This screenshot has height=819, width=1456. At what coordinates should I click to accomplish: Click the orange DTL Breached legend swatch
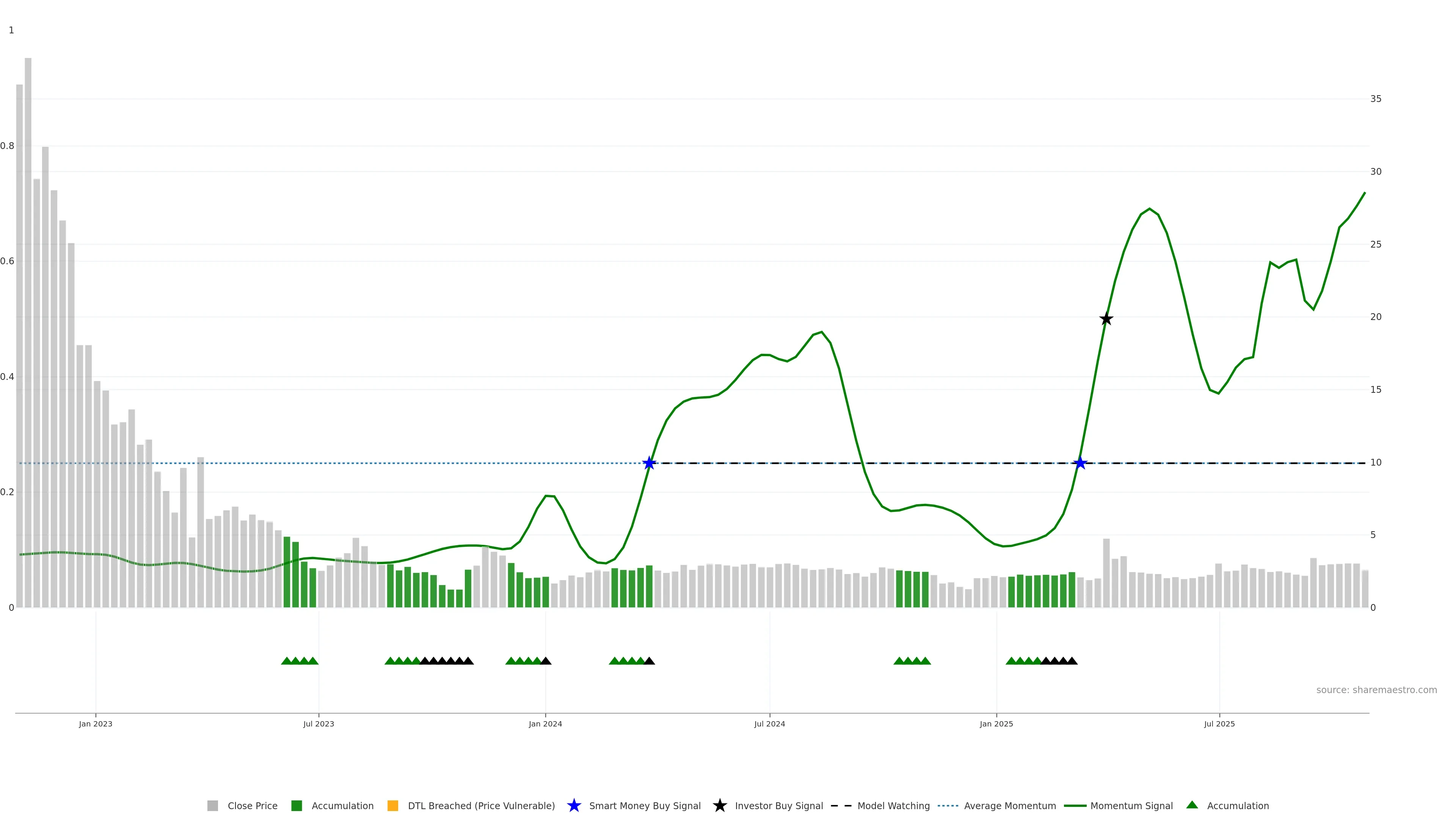pyautogui.click(x=392, y=805)
